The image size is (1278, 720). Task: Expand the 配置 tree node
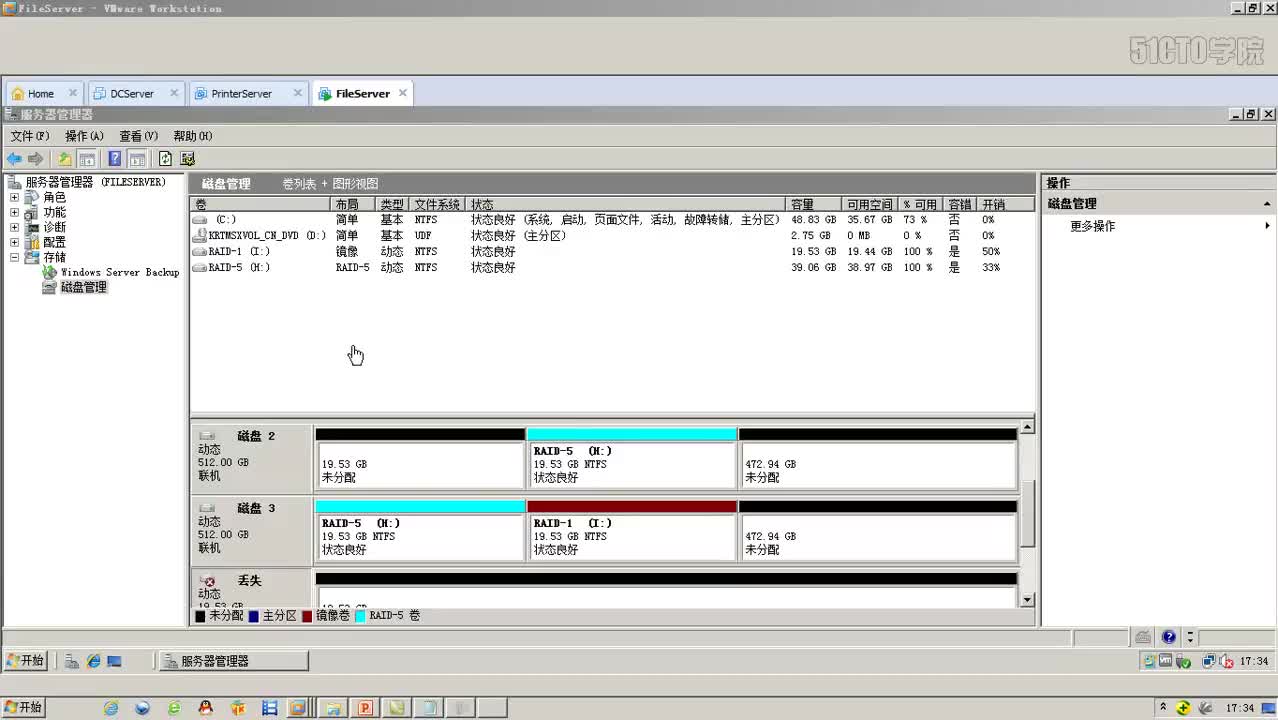coord(14,243)
